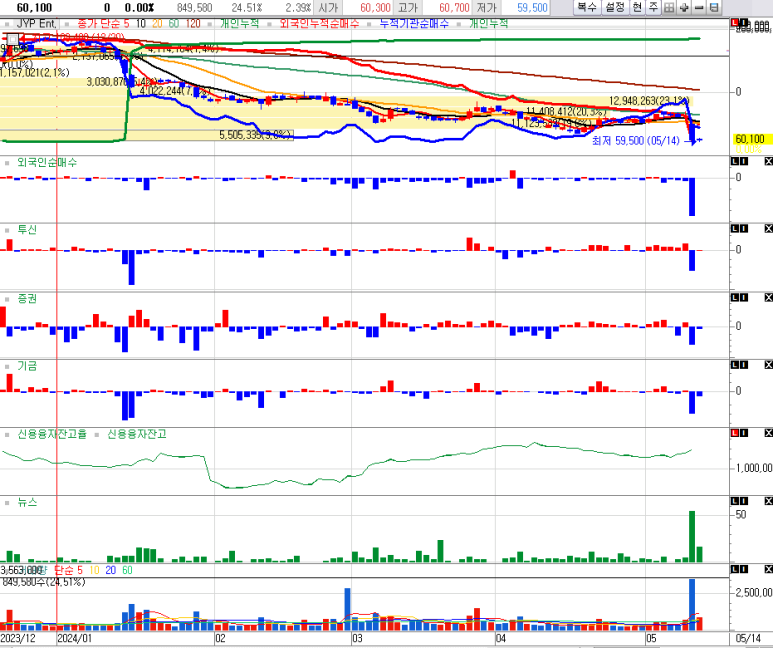Click yellow 60,100 current price tag

coord(750,139)
